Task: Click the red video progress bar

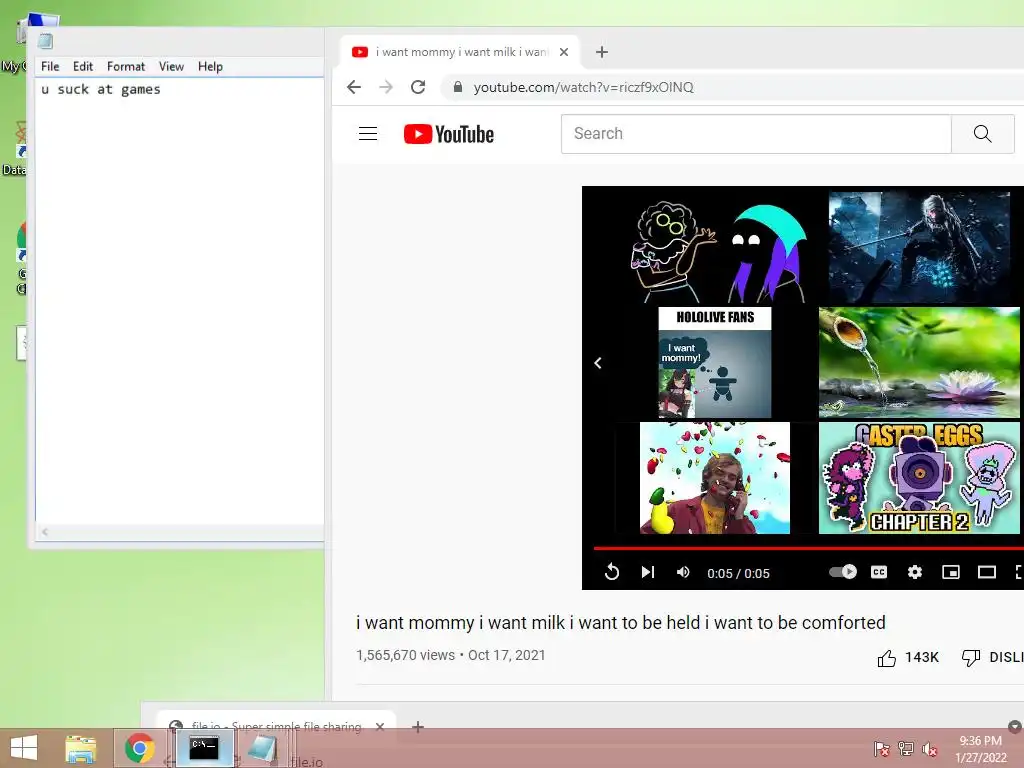Action: [x=808, y=548]
